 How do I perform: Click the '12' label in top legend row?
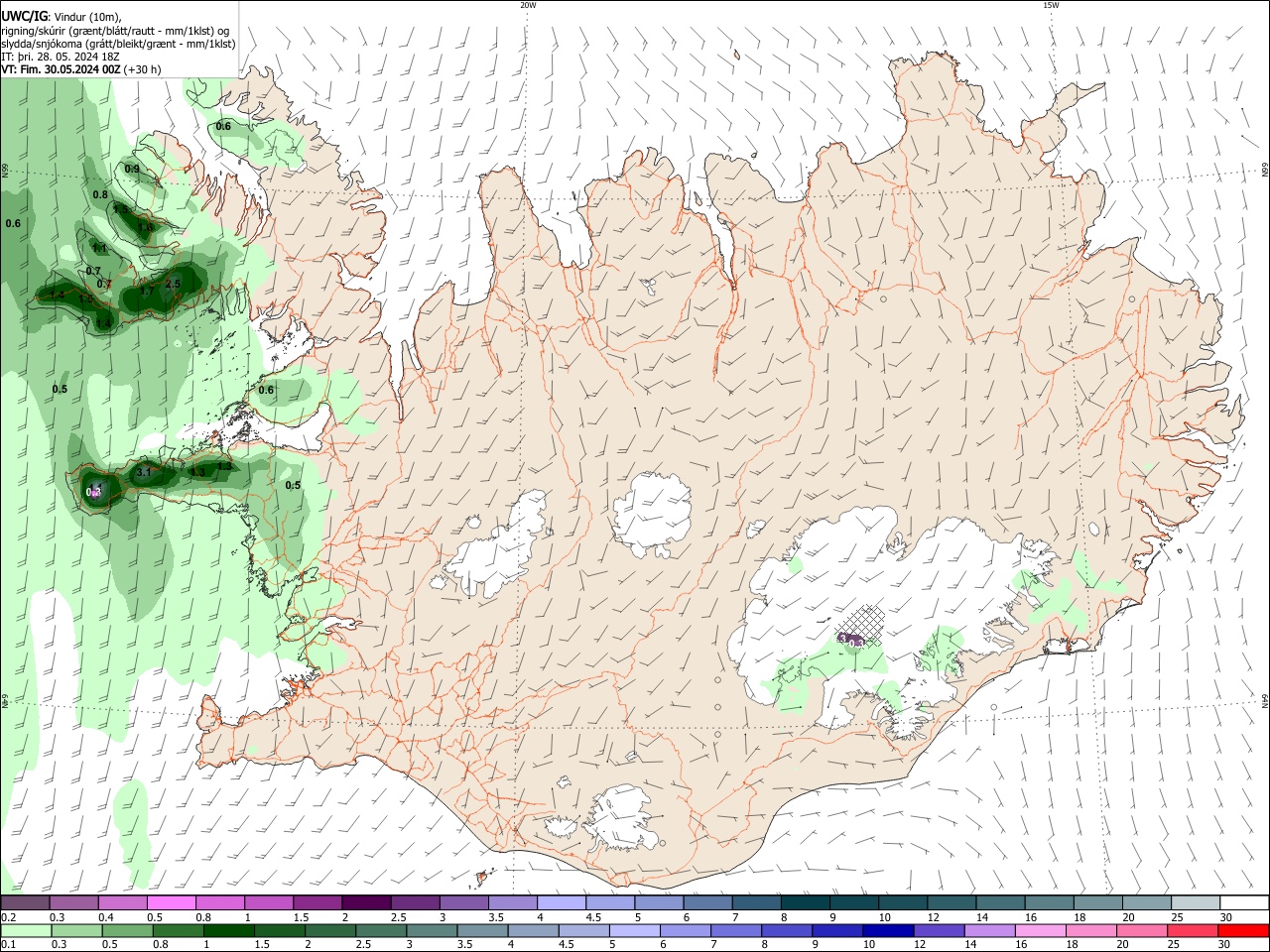pyautogui.click(x=934, y=917)
